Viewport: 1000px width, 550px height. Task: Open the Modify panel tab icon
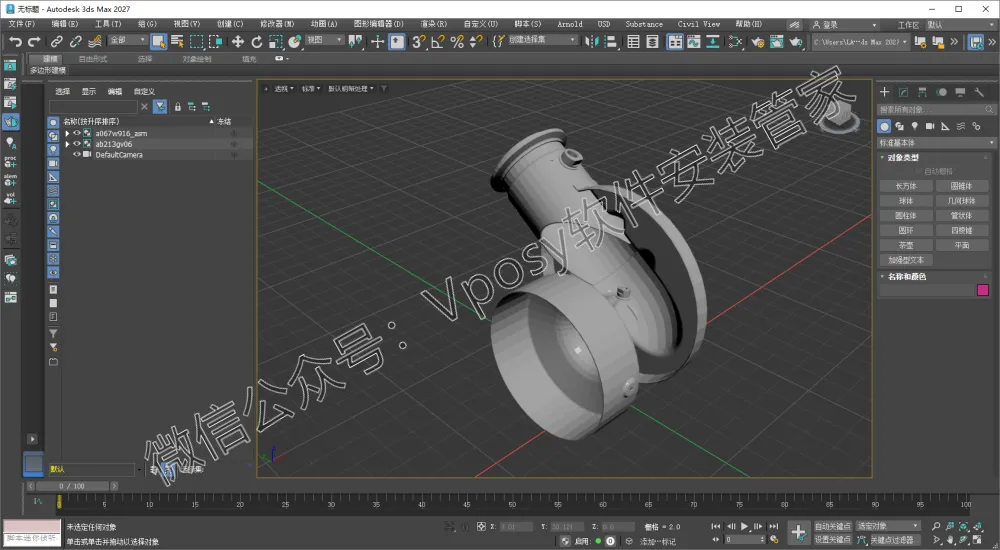903,93
